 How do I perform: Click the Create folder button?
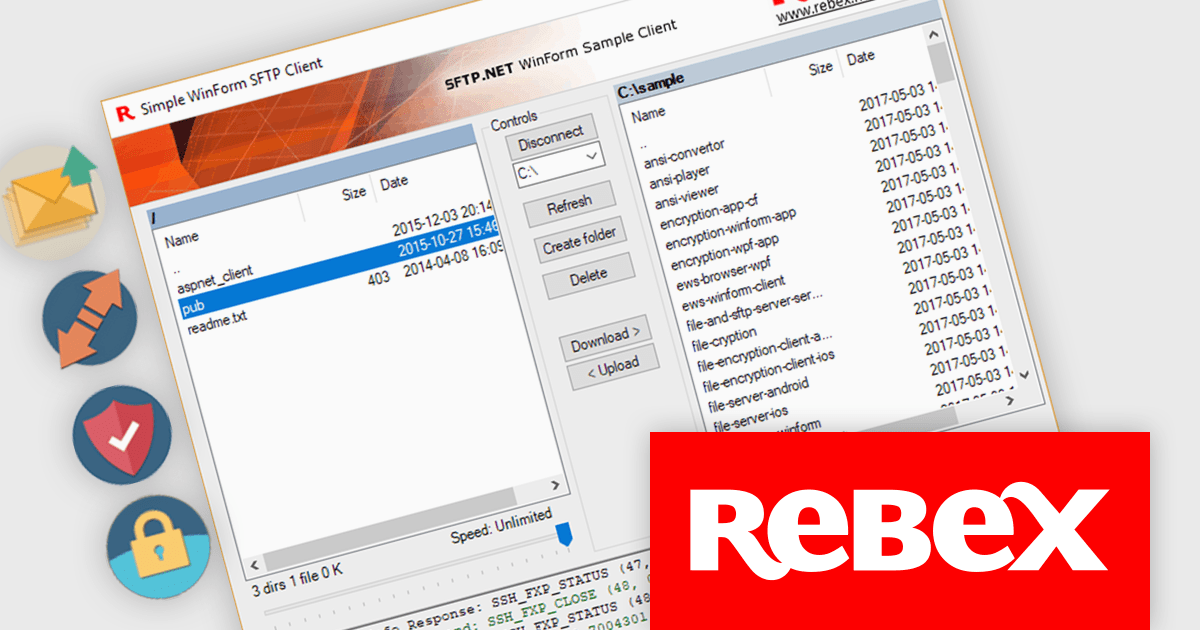click(x=580, y=240)
